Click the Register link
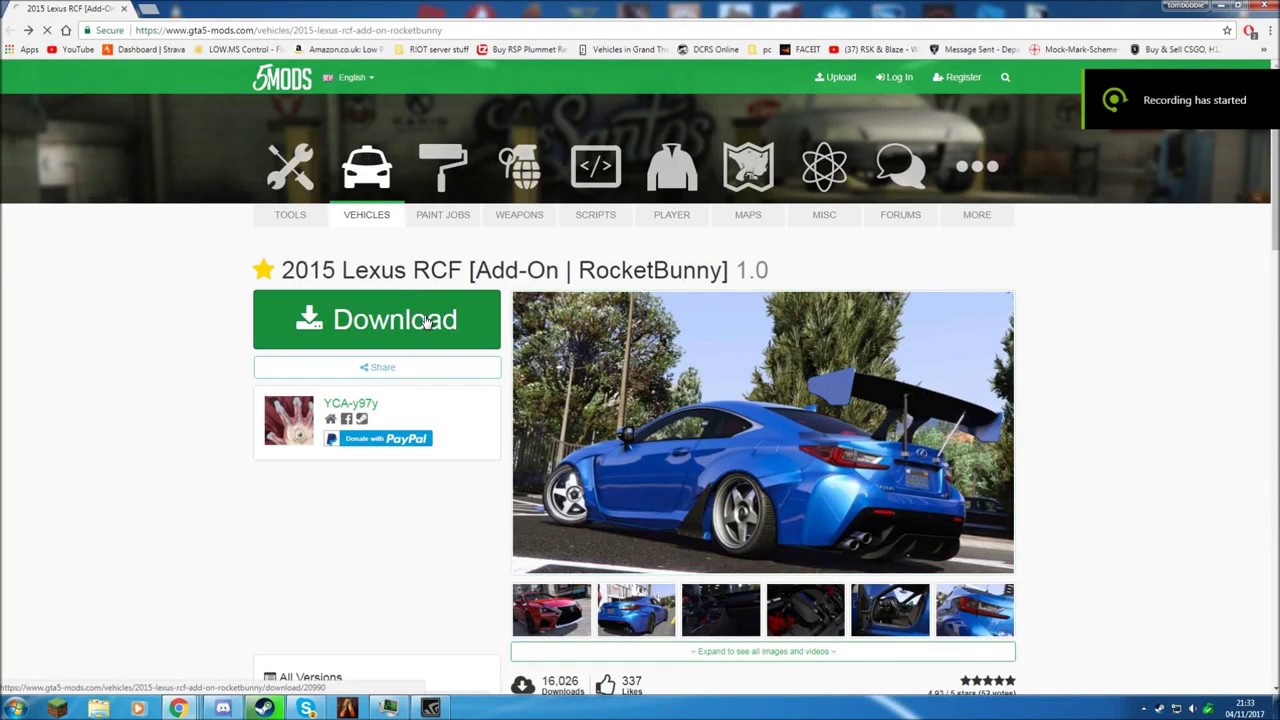The image size is (1280, 720). (x=957, y=77)
